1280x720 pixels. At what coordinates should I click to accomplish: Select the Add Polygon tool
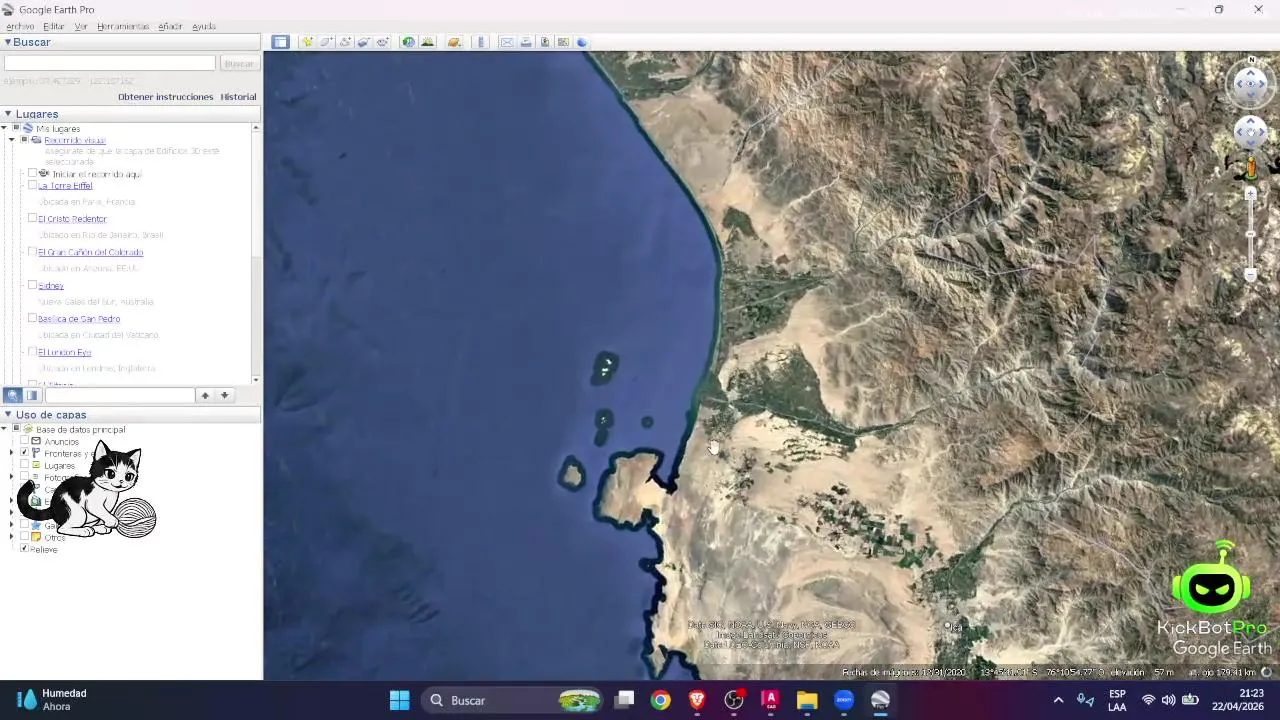point(326,42)
